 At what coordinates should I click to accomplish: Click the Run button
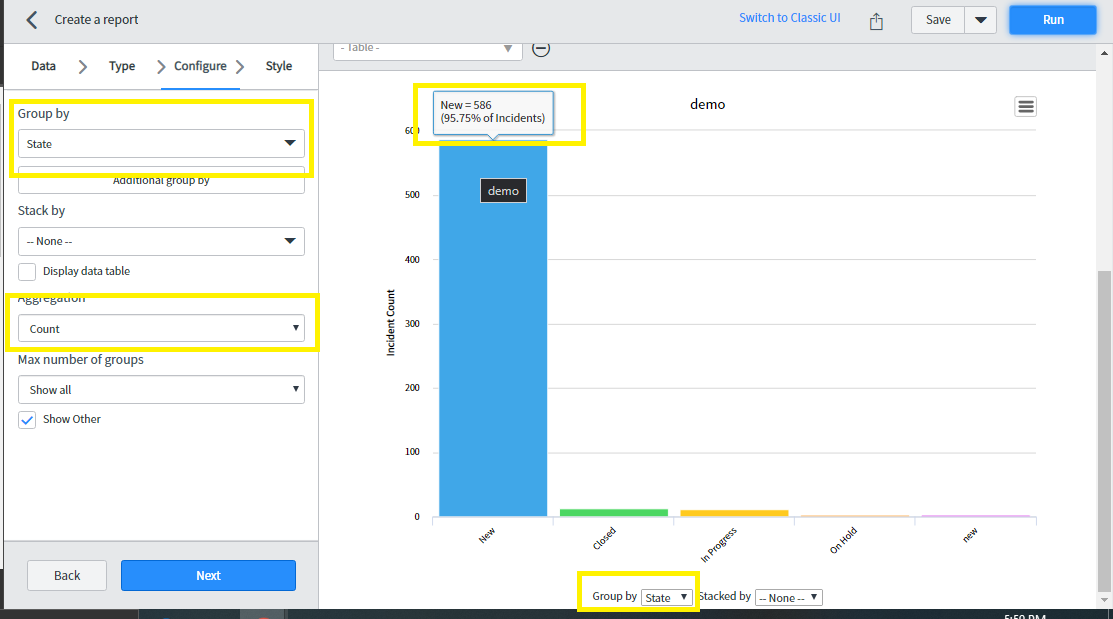1052,19
